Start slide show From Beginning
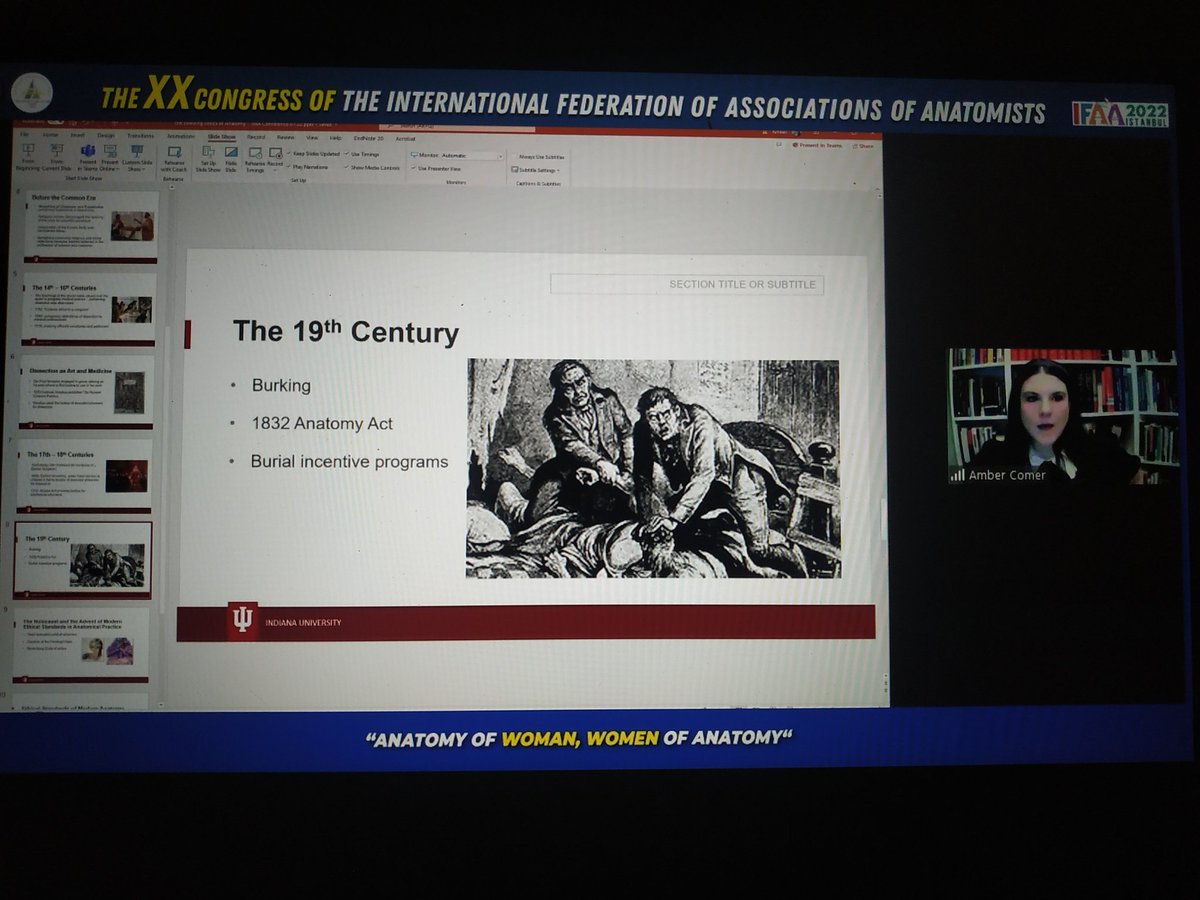 (28, 158)
